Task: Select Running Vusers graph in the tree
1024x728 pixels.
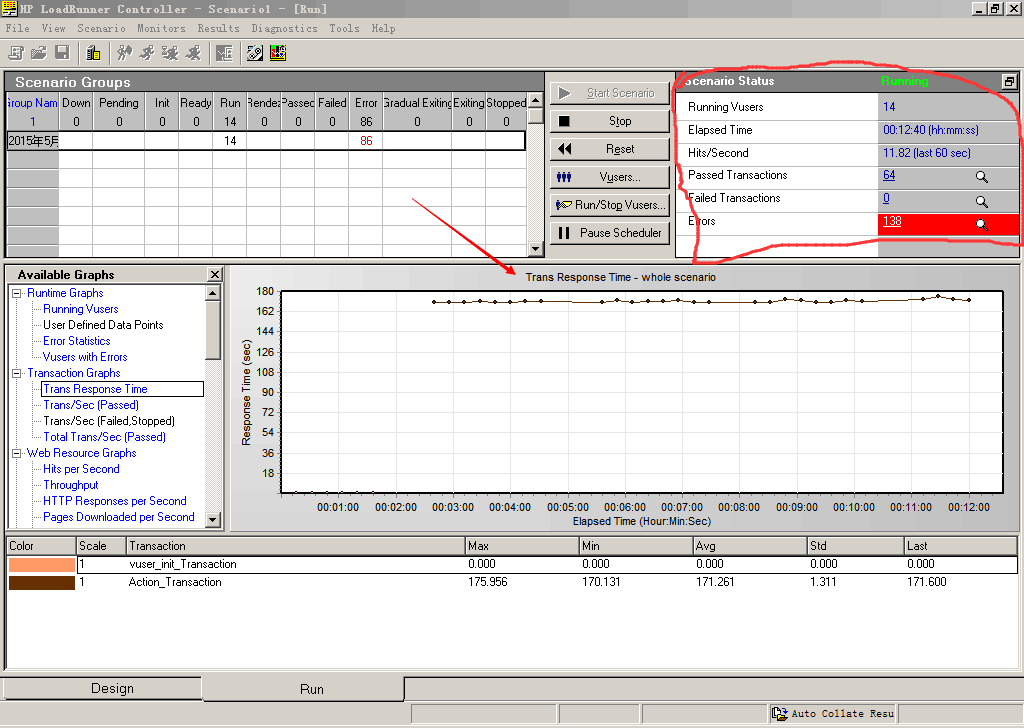Action: [x=80, y=309]
